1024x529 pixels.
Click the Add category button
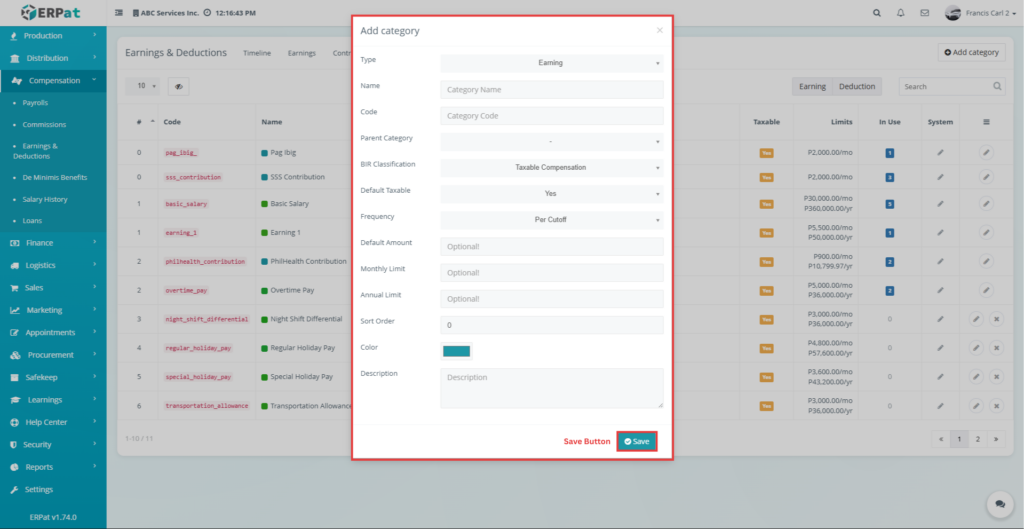point(971,52)
